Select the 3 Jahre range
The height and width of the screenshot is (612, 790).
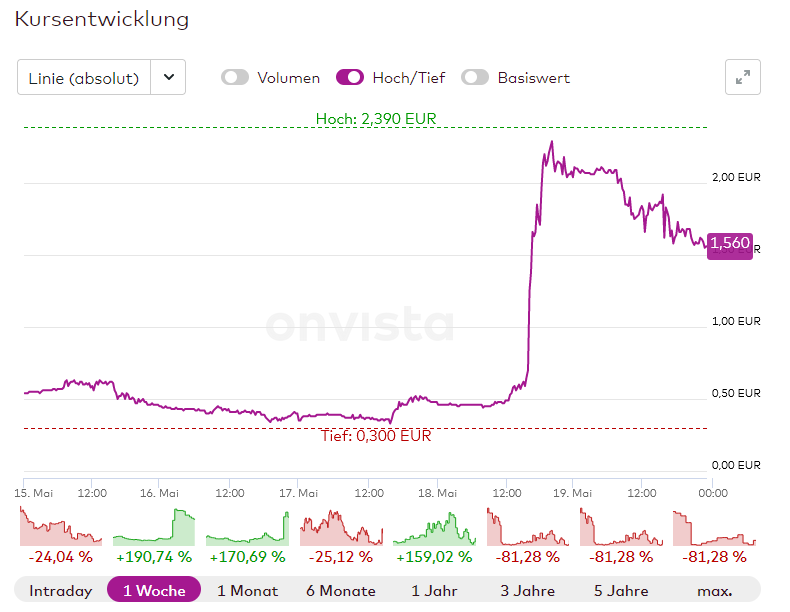[x=527, y=590]
